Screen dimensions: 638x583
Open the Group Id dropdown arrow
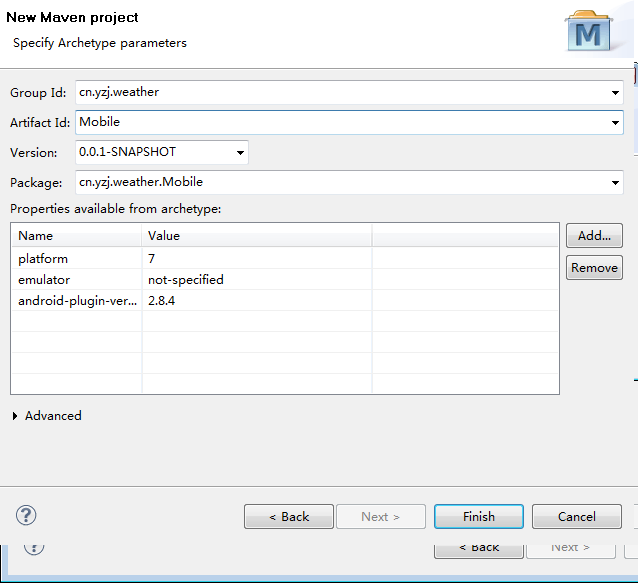pyautogui.click(x=614, y=93)
